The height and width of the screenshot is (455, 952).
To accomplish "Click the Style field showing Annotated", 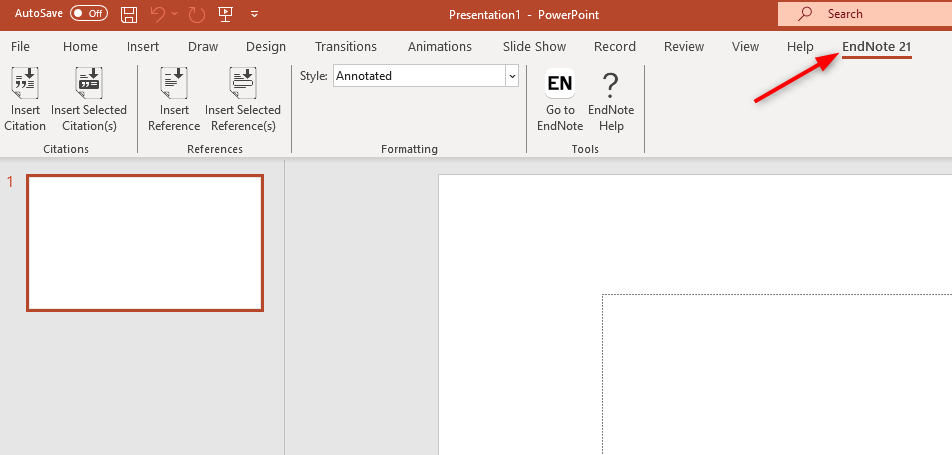I will tap(418, 76).
